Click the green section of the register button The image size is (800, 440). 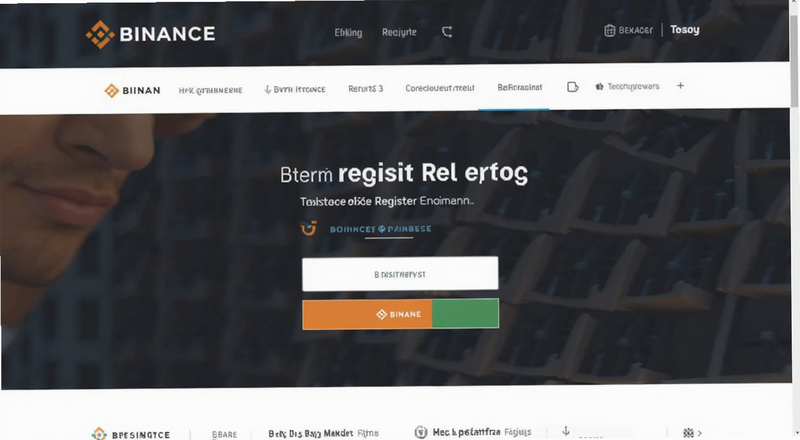pyautogui.click(x=465, y=313)
